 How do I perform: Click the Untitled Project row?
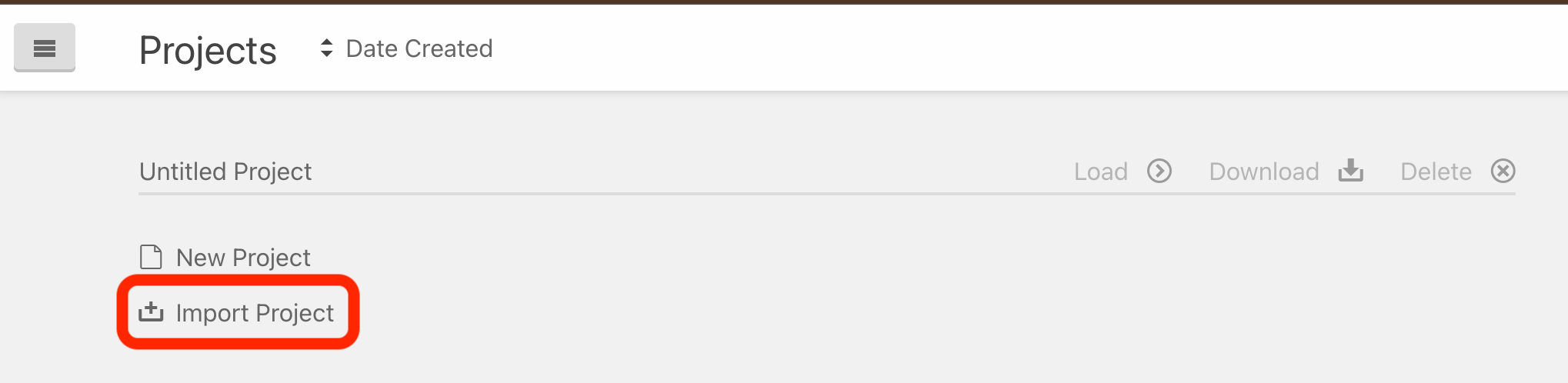[827, 172]
